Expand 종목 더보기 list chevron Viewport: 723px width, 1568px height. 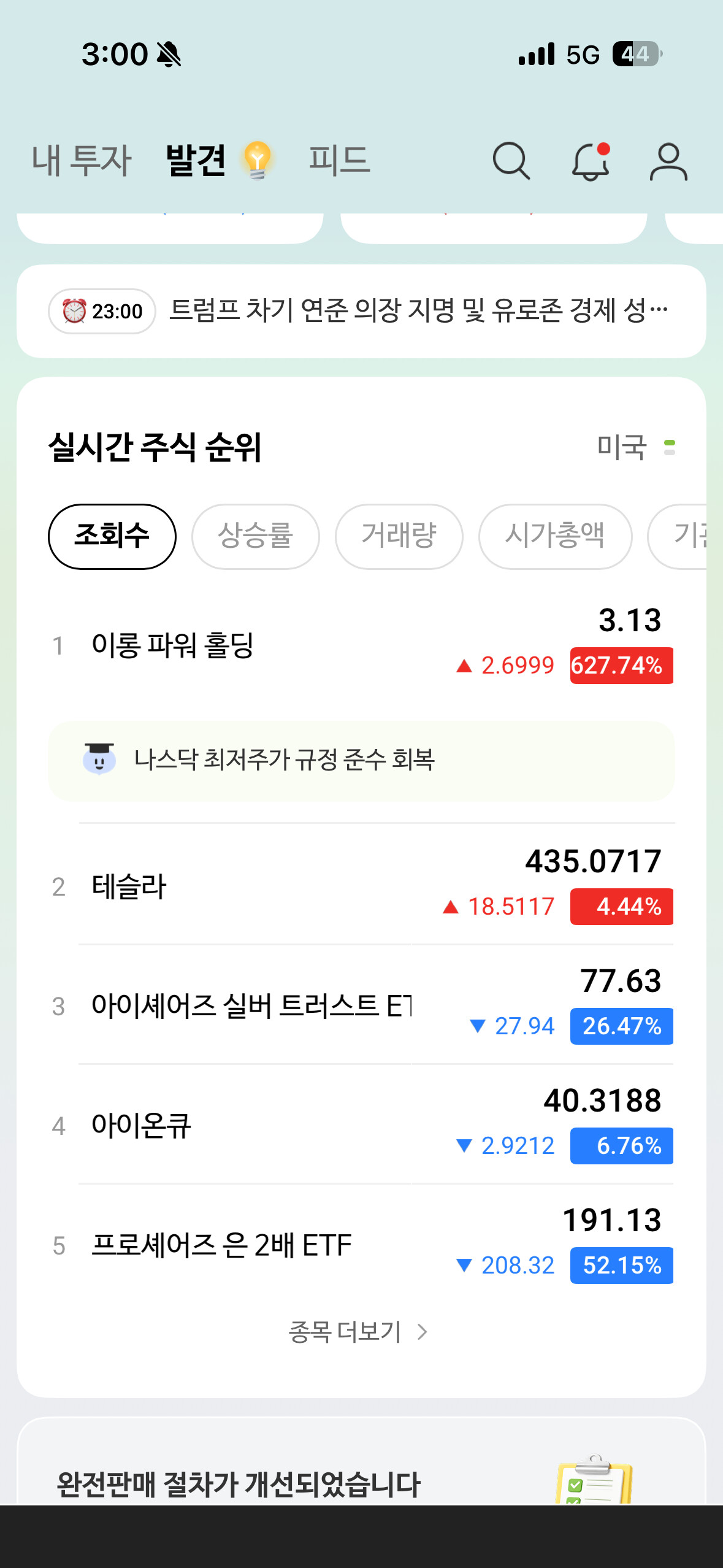point(421,1332)
